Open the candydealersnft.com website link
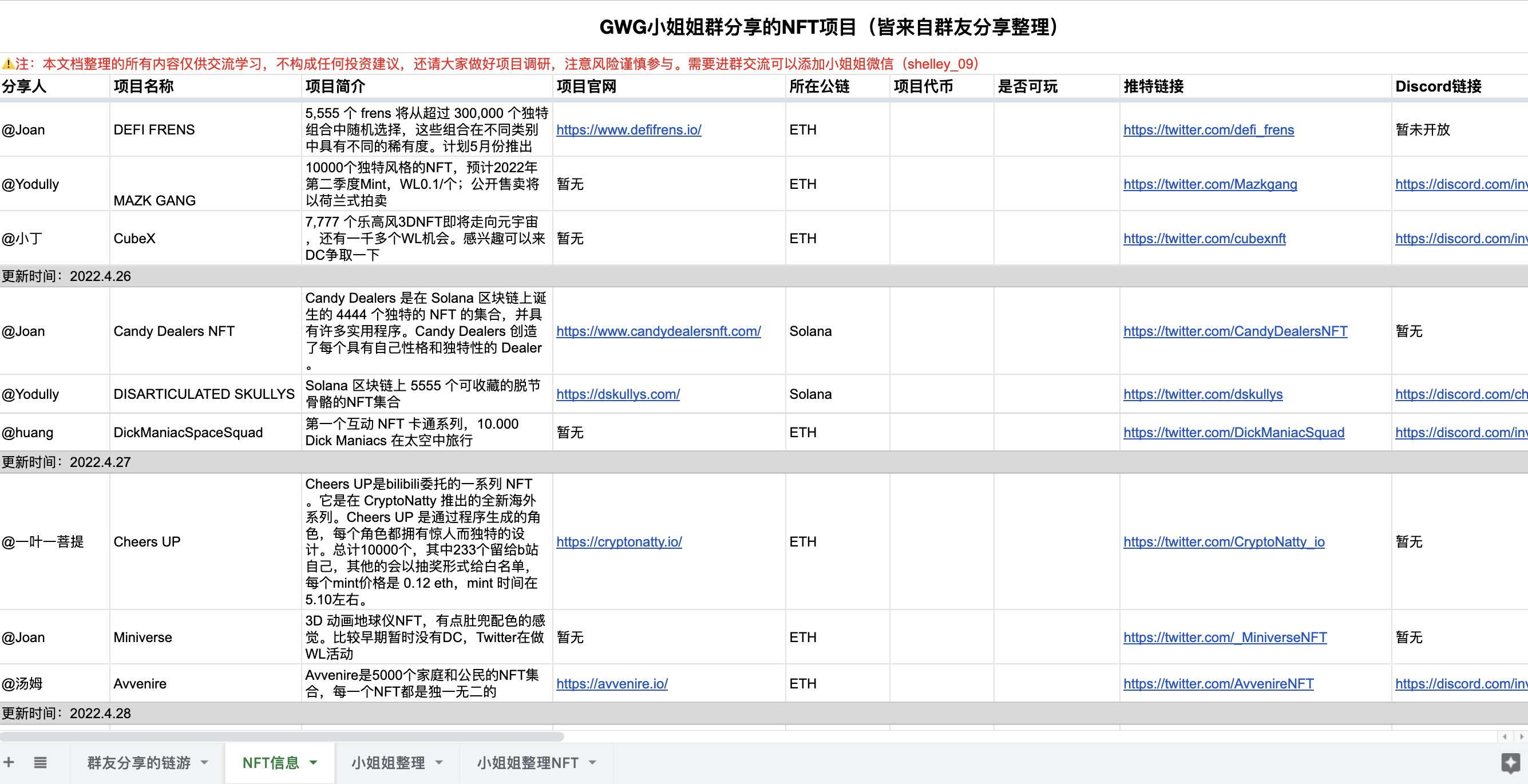 [659, 331]
